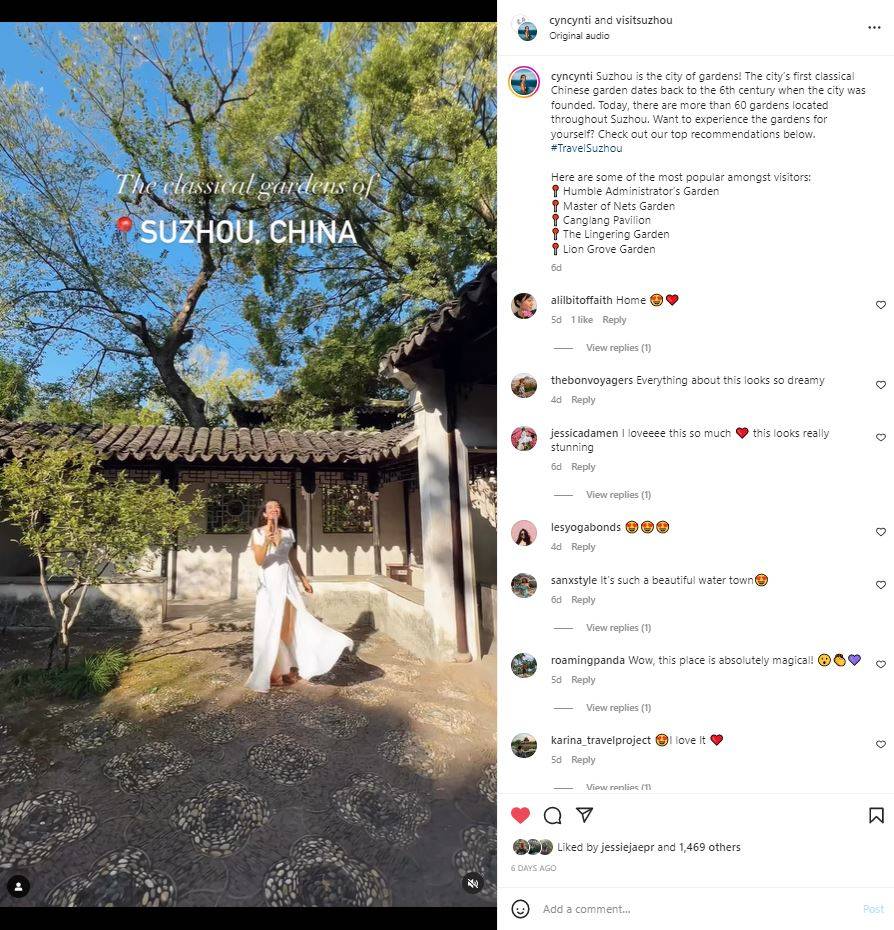Save the post using the bookmark icon

coord(876,816)
